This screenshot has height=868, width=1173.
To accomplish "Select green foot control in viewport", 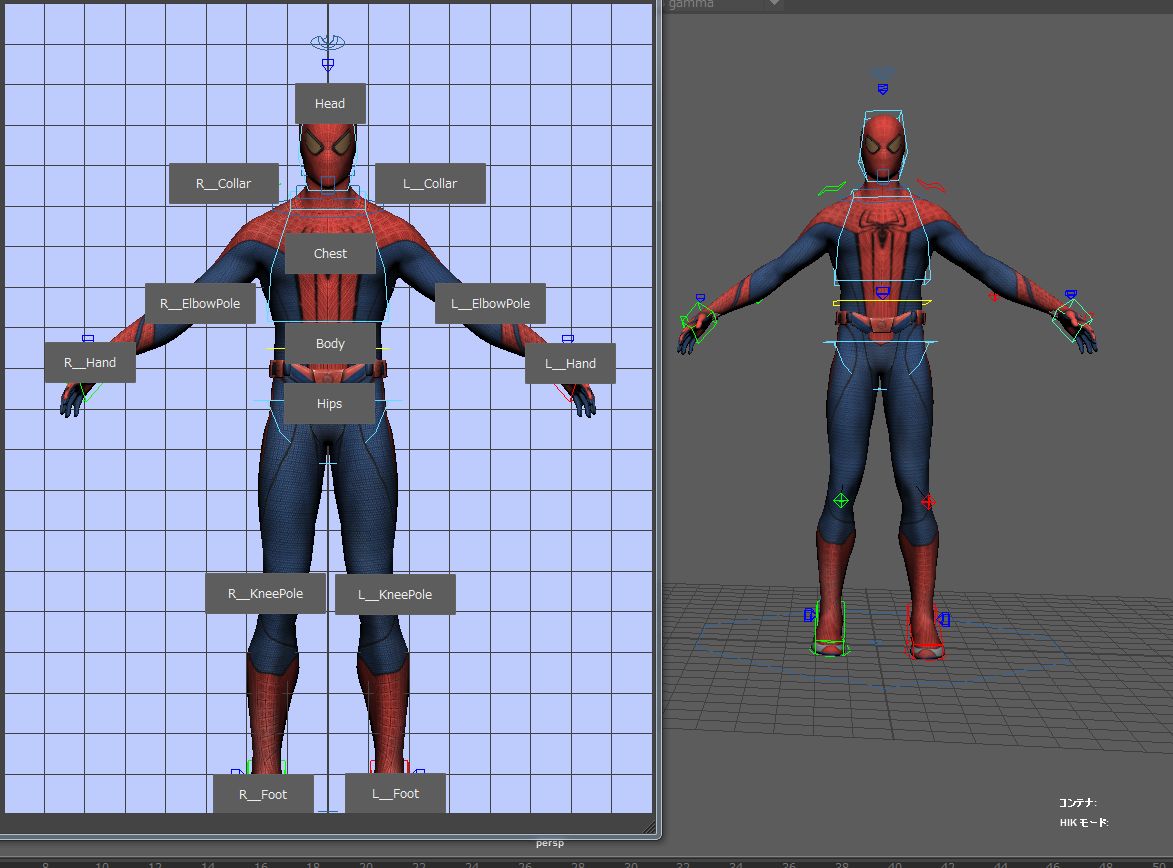I will 830,629.
